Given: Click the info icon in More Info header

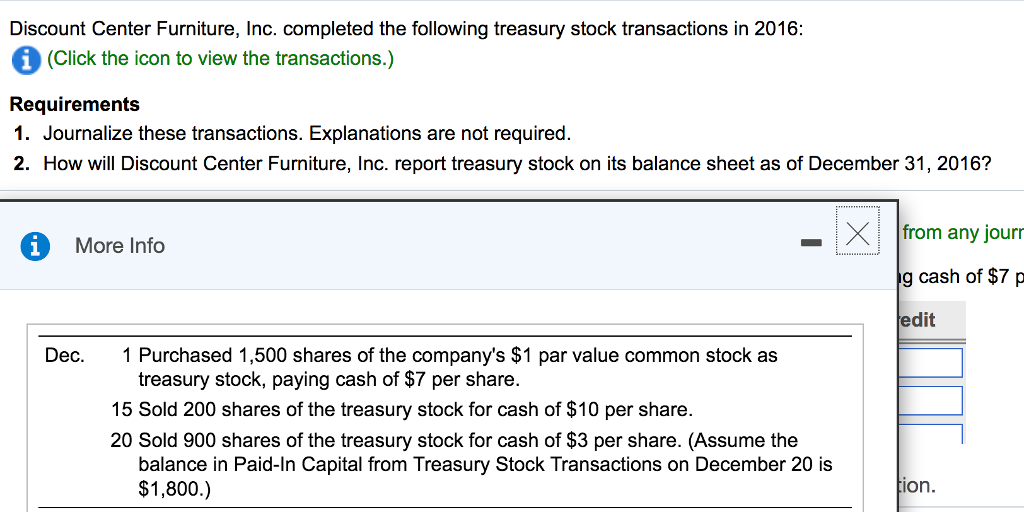Looking at the screenshot, I should coord(36,246).
